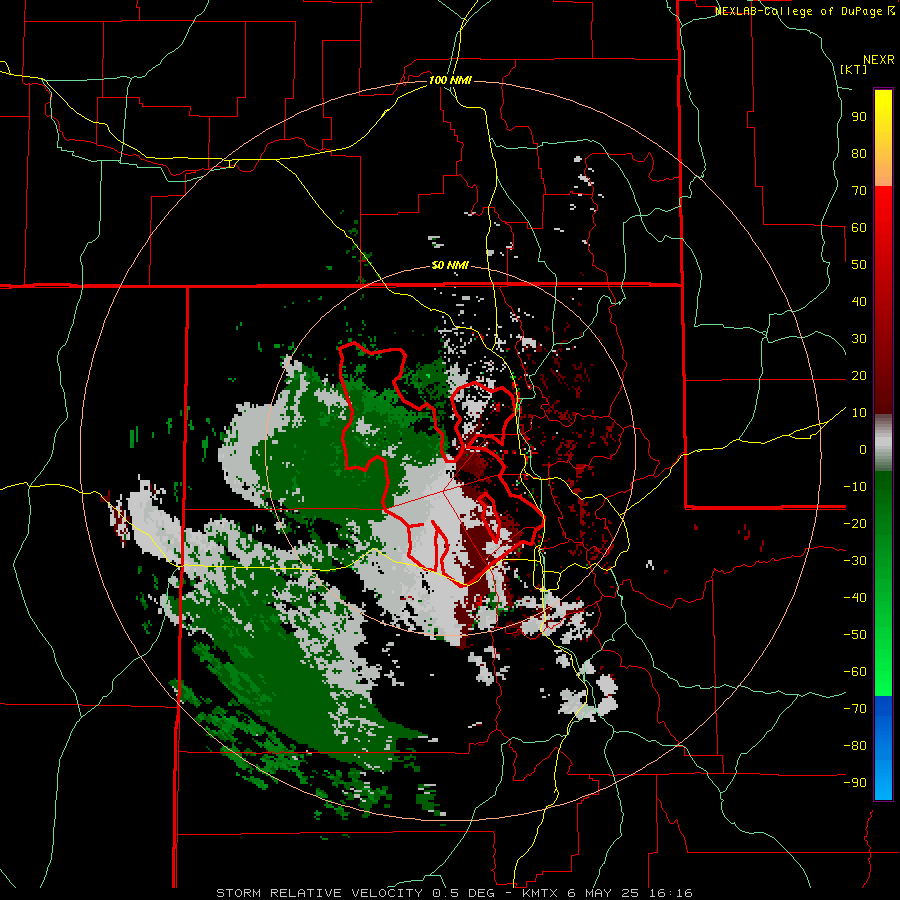Click the blue segment of the color scale
900x900 pixels.
[x=883, y=748]
